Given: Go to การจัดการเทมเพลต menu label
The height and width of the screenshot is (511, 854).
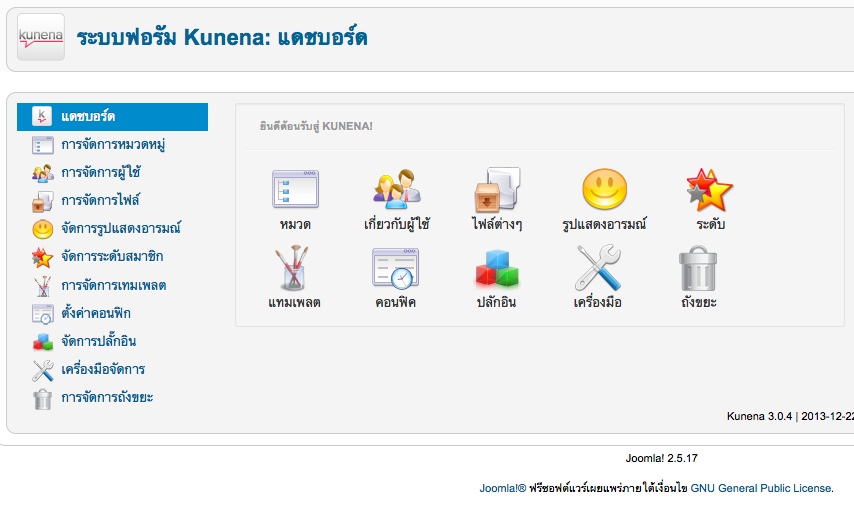Looking at the screenshot, I should coord(113,285).
